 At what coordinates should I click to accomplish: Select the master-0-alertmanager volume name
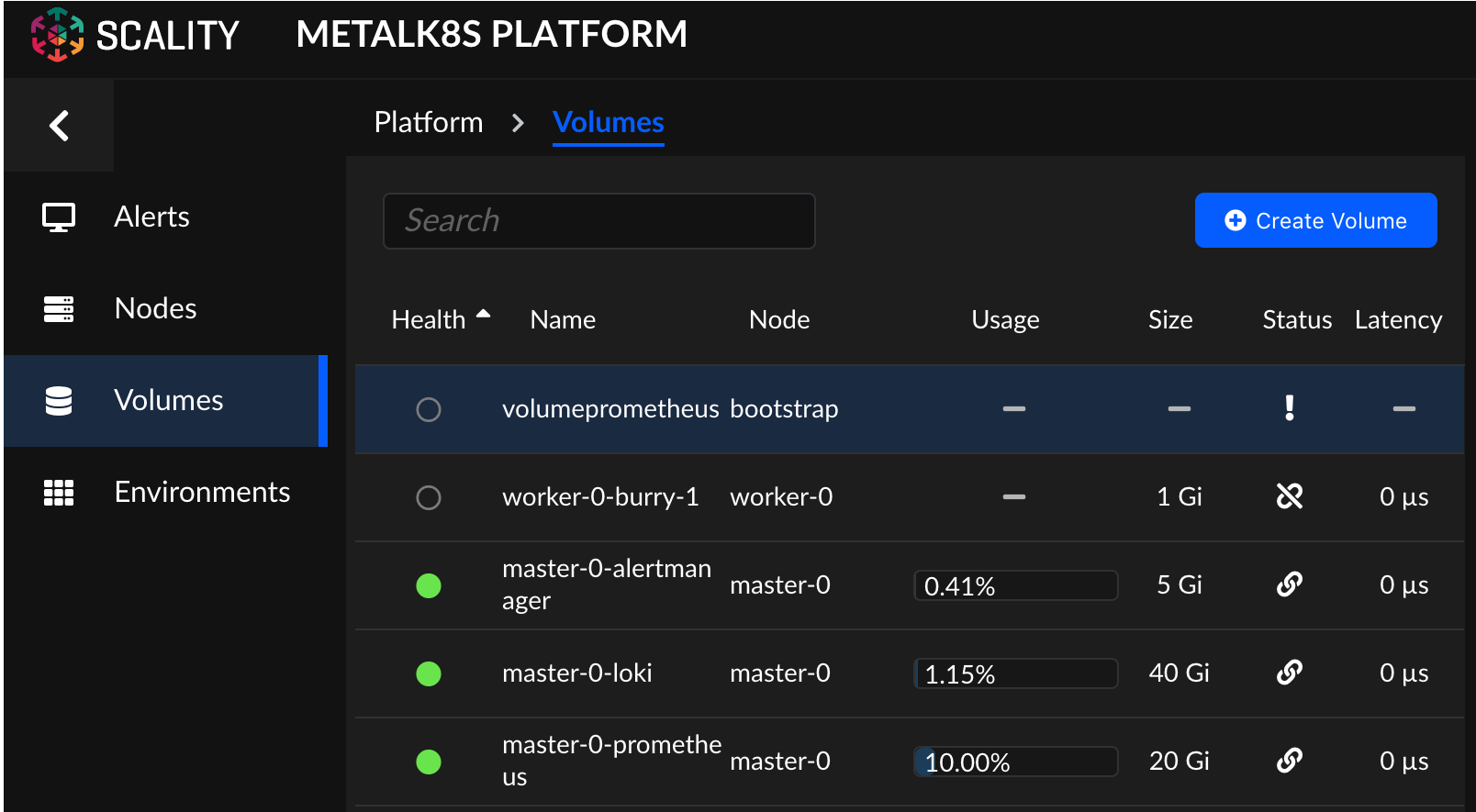tap(607, 584)
